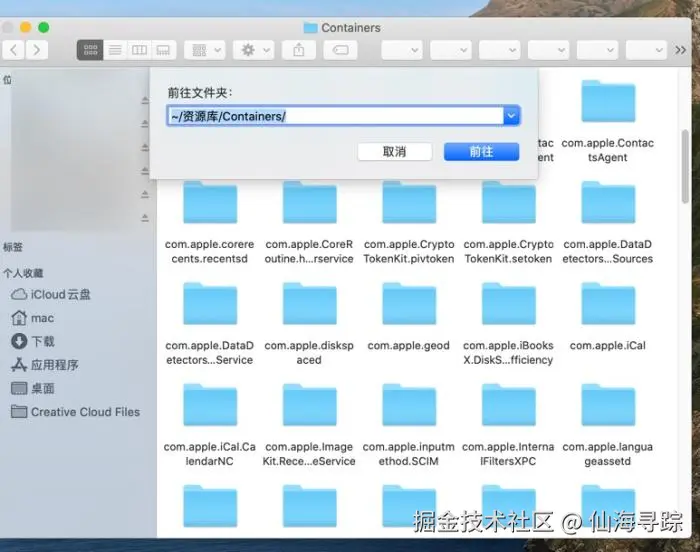Click the 标签 sidebar heading

click(12, 247)
